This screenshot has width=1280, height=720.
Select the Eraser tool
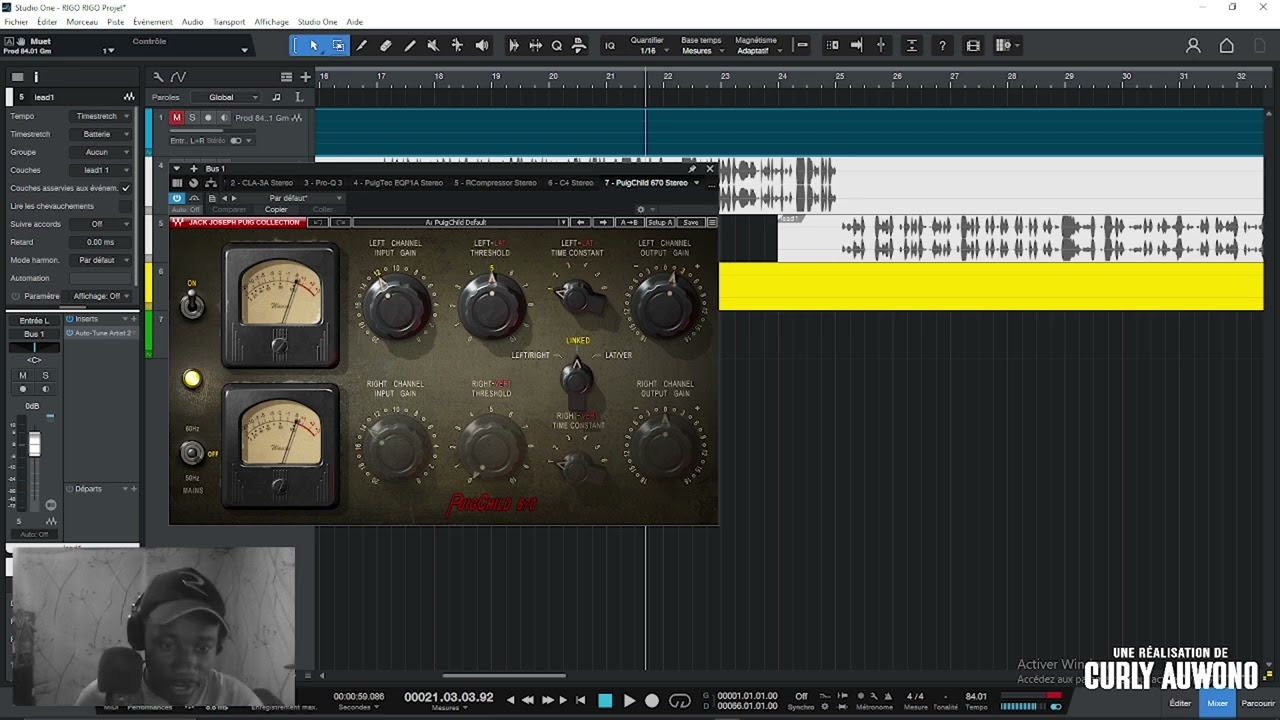tap(386, 45)
